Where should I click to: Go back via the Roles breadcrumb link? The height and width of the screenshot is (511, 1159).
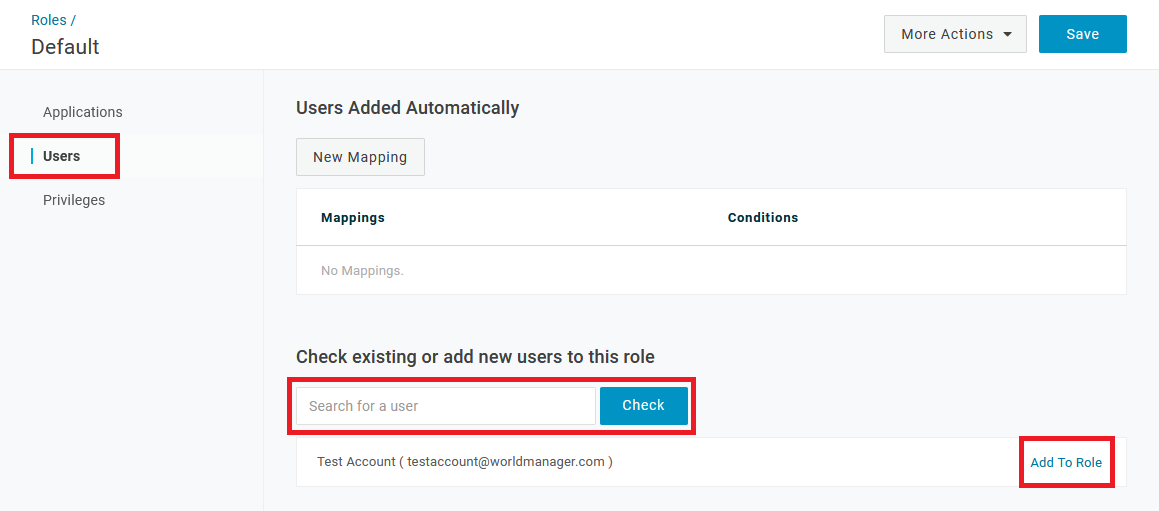(49, 20)
